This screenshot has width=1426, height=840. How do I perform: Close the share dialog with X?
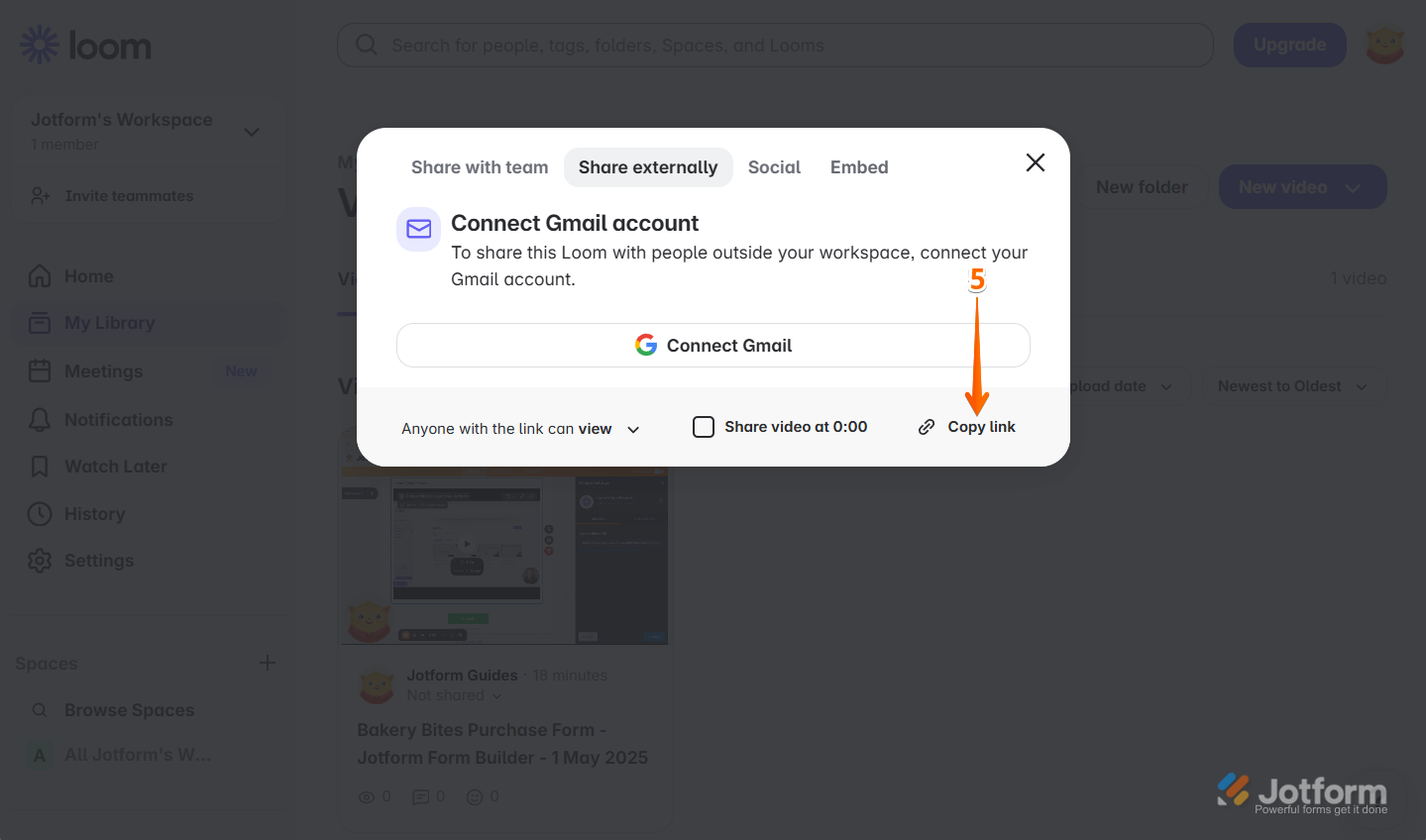[1036, 162]
